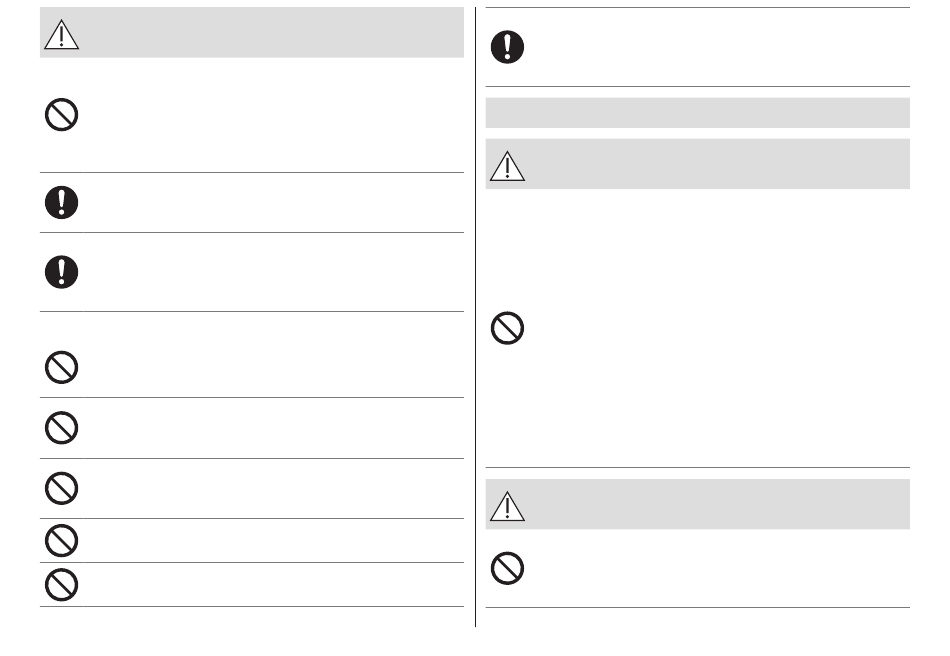
Task: Click the bottom prohibition icon in right column
Action: (x=507, y=568)
